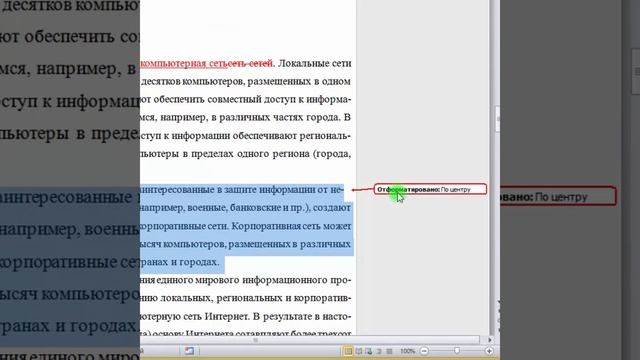Viewport: 640px width, 360px height.
Task: Click selected line 'интересованные в защите информации'
Action: (242, 190)
